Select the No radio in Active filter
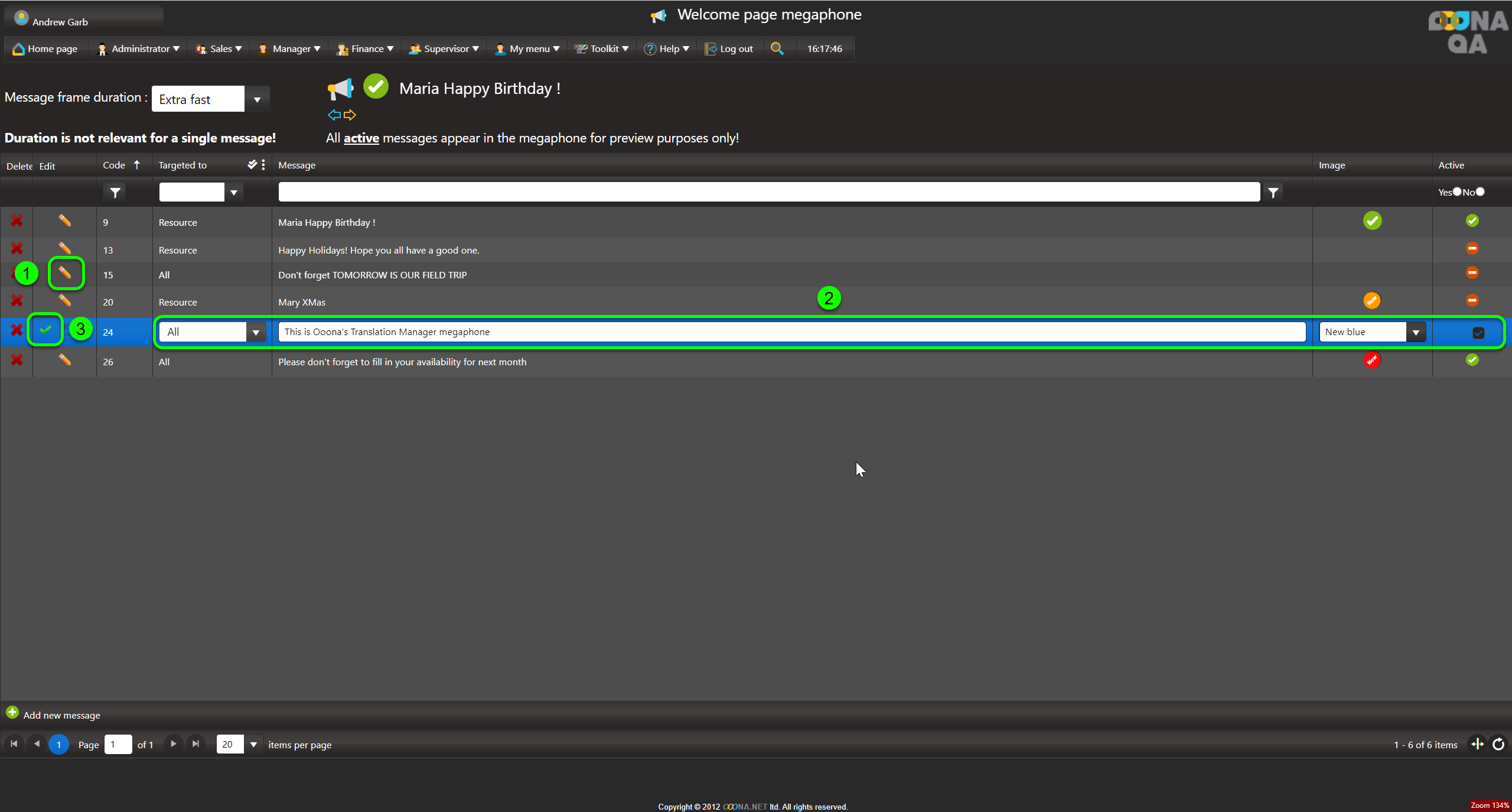Viewport: 1512px width, 812px height. [1480, 191]
